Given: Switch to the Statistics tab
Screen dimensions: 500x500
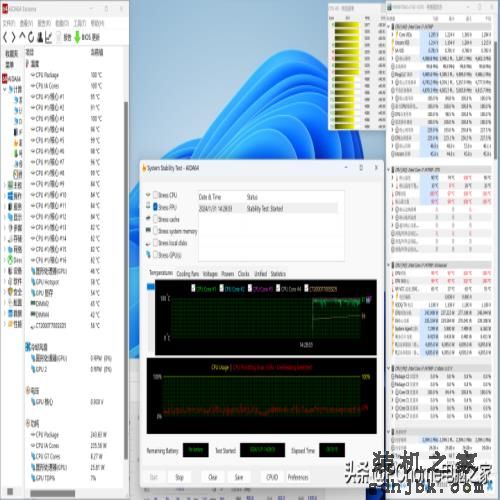Looking at the screenshot, I should click(x=278, y=274).
